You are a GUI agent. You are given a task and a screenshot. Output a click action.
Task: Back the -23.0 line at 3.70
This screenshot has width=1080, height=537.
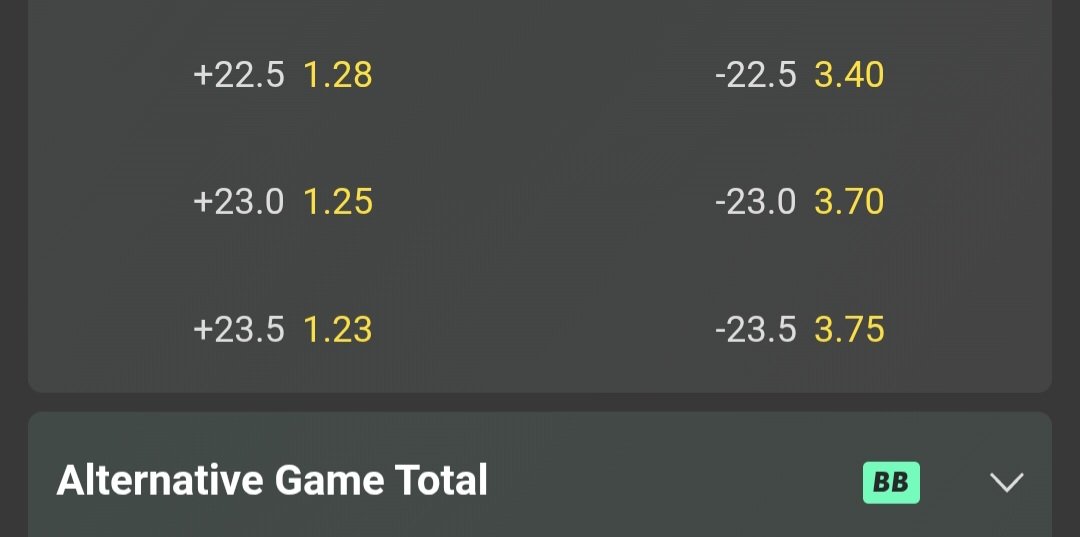click(x=800, y=202)
